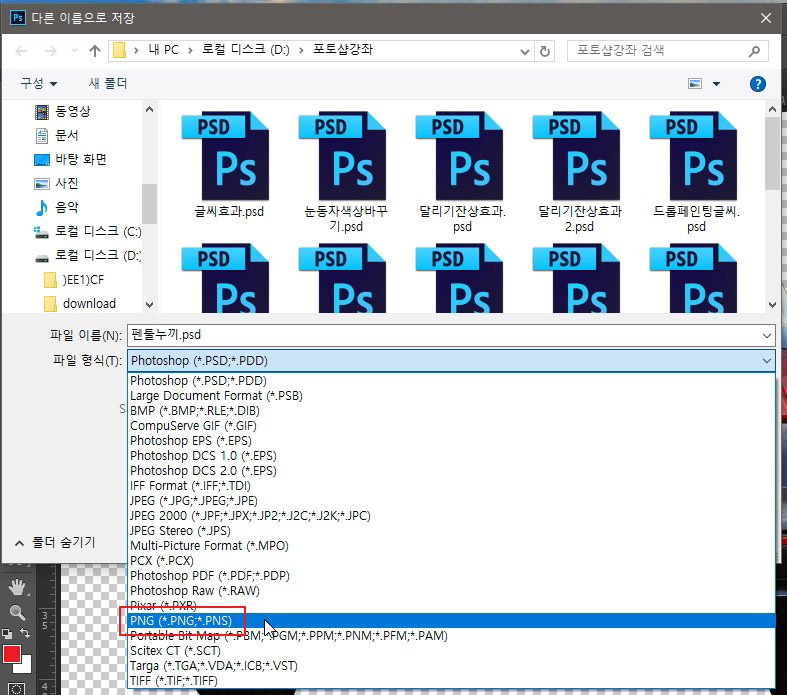Select 로컬 디스크 (D:) in address path
This screenshot has width=787, height=695.
pos(246,50)
